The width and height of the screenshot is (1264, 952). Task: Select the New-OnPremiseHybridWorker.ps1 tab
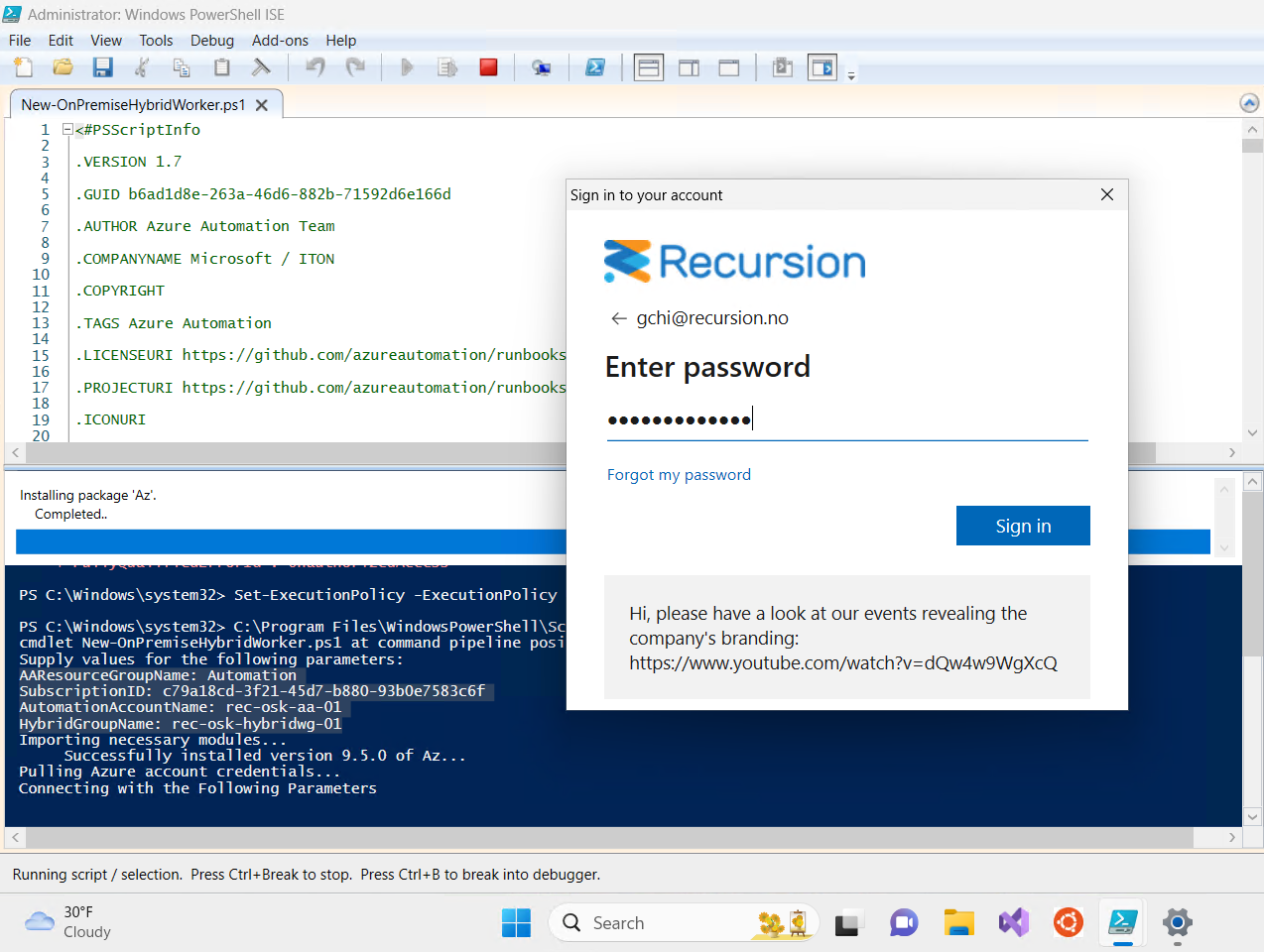pyautogui.click(x=134, y=102)
